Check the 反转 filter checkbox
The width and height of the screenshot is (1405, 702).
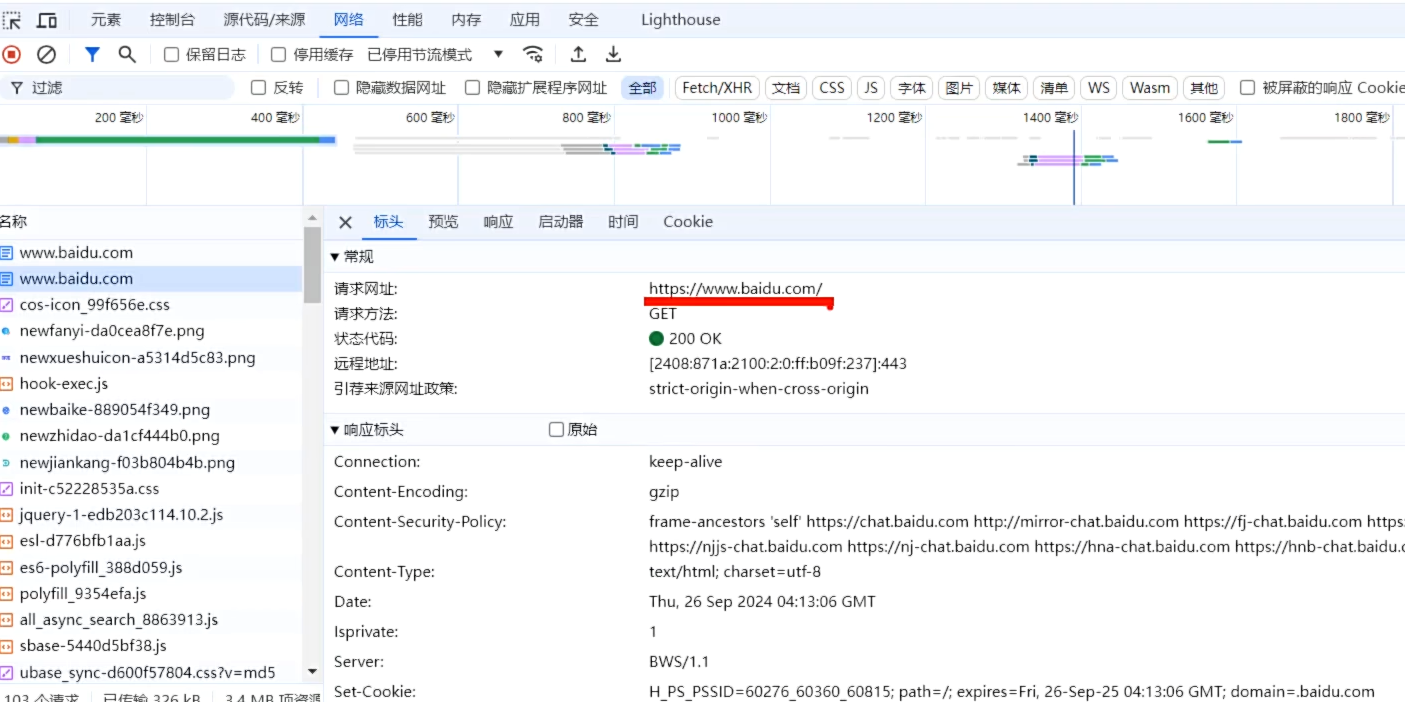point(258,88)
